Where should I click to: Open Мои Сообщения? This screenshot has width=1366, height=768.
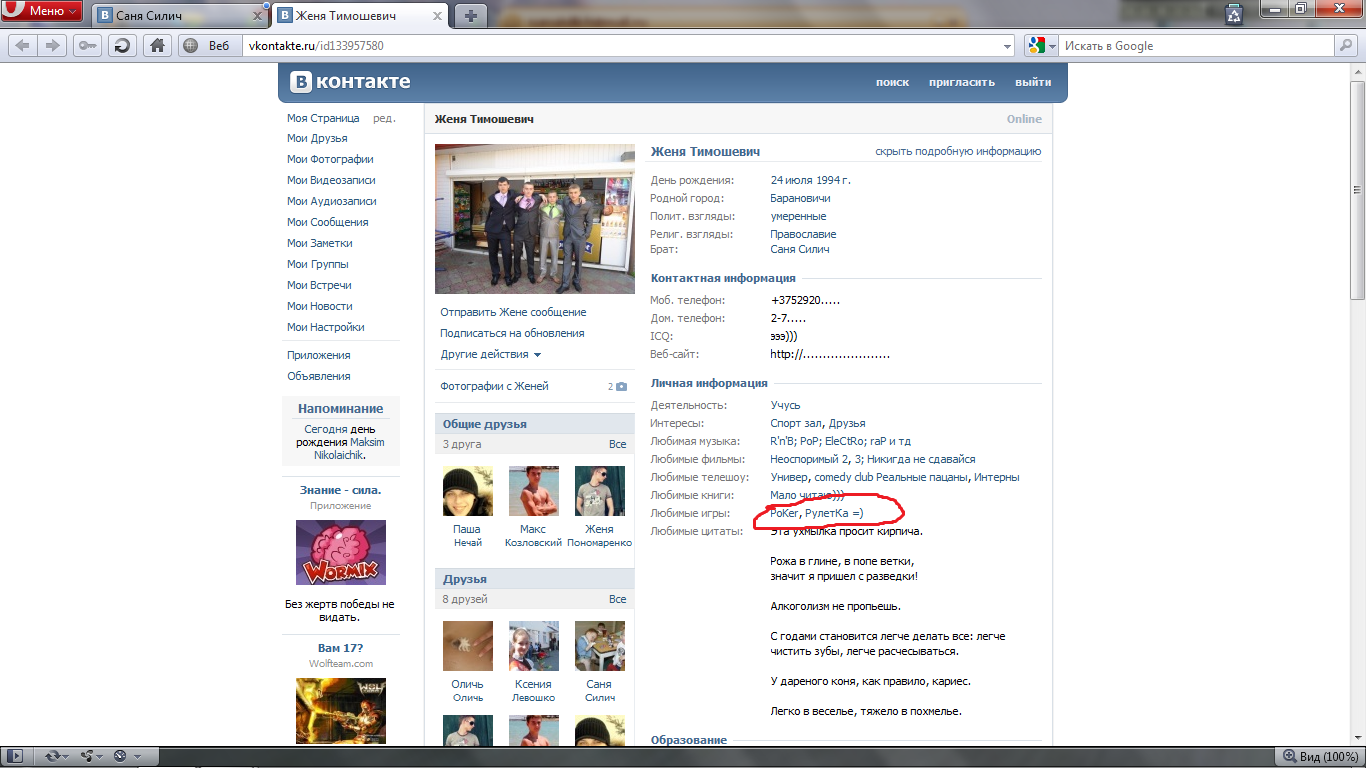point(327,222)
